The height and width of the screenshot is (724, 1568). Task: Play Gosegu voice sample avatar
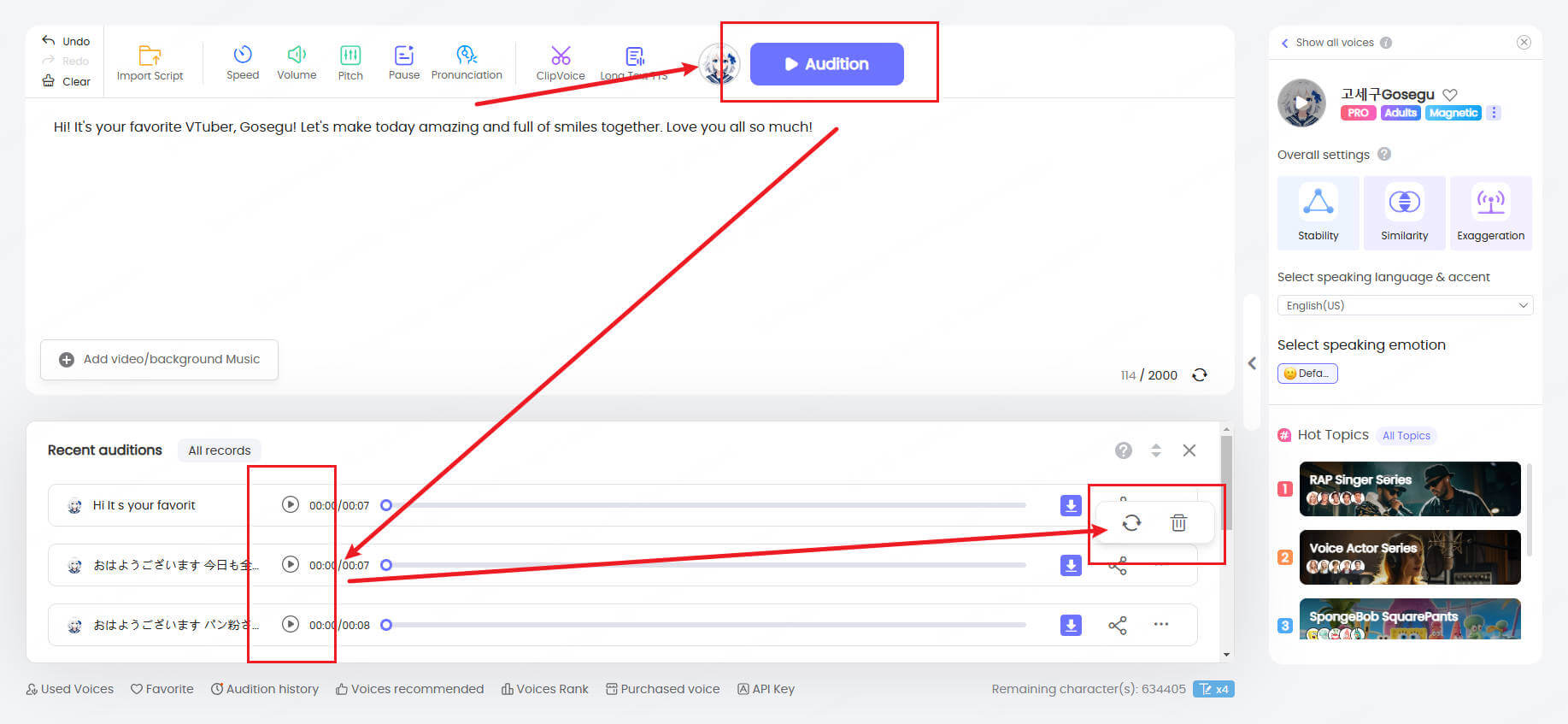point(1301,103)
